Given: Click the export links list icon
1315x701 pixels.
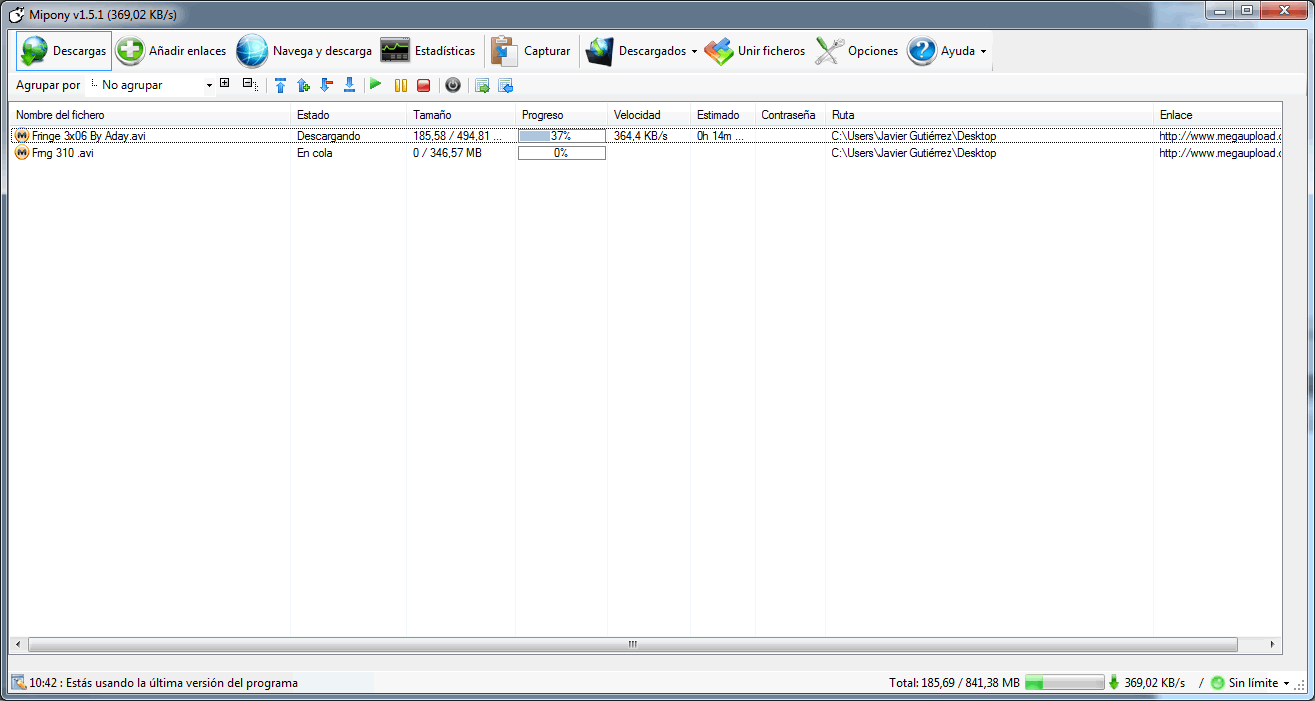Looking at the screenshot, I should [482, 85].
